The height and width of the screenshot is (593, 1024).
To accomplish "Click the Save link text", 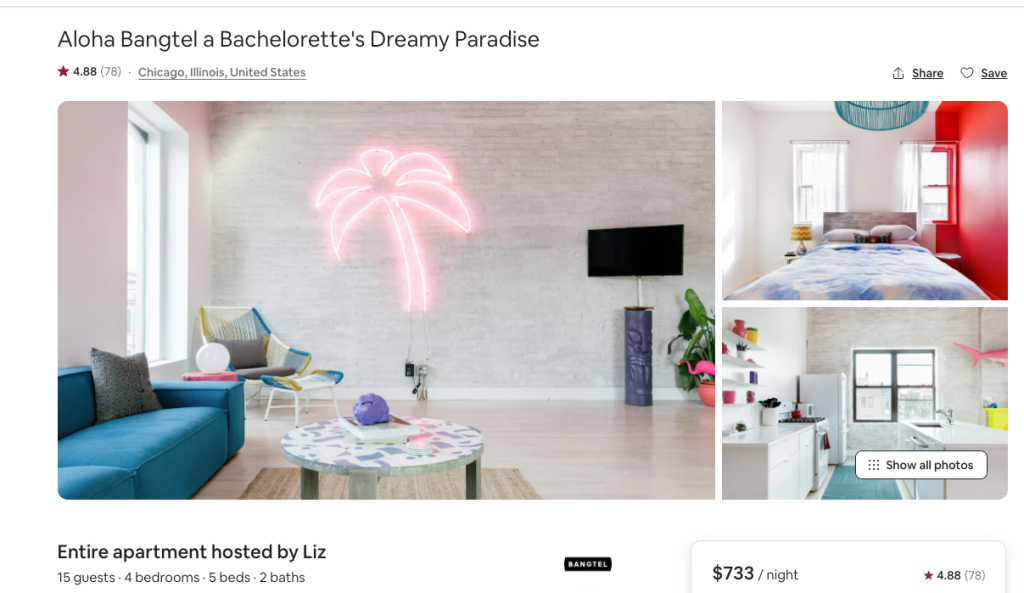I will pos(993,73).
